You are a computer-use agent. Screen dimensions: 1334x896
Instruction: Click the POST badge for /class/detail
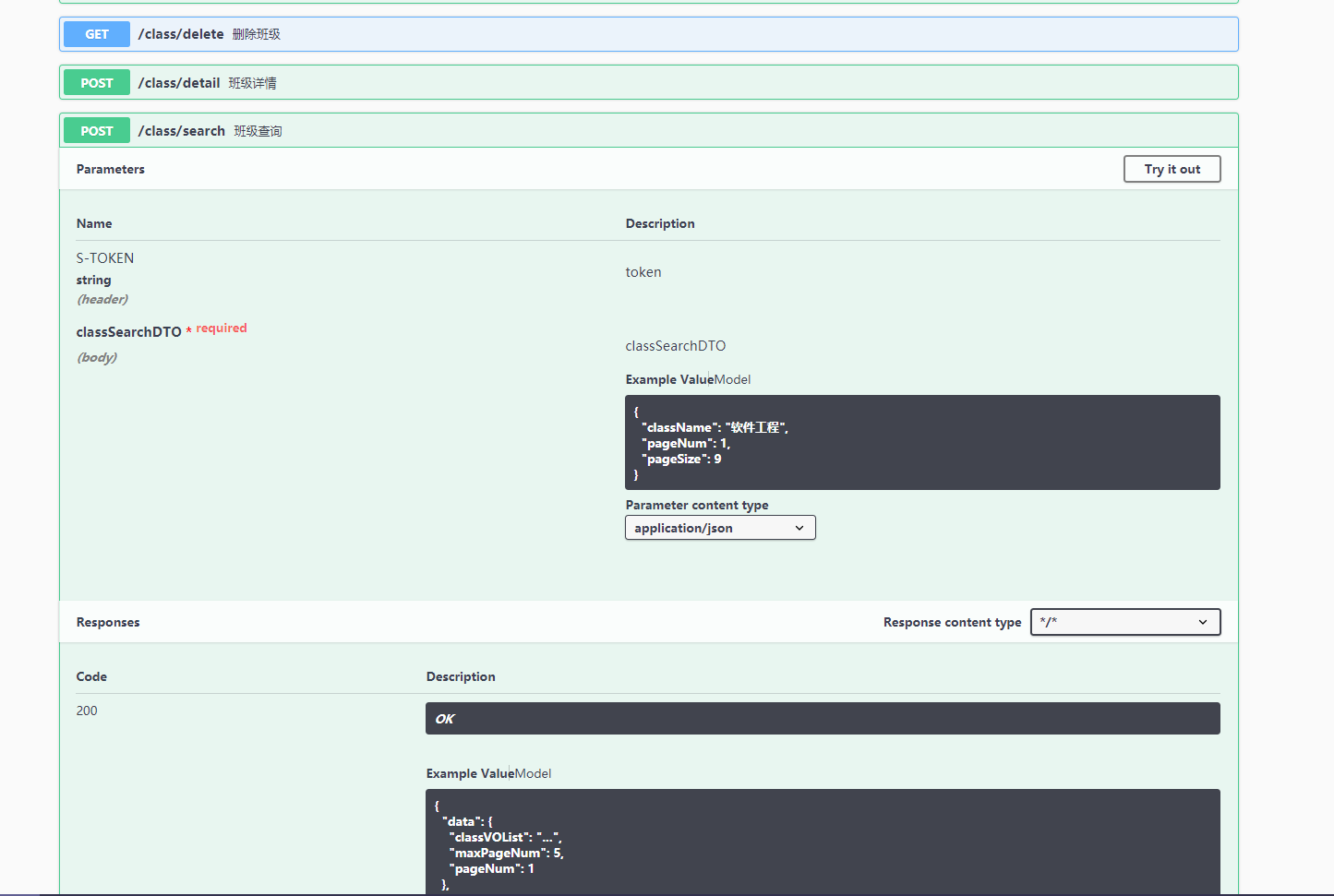click(x=97, y=83)
